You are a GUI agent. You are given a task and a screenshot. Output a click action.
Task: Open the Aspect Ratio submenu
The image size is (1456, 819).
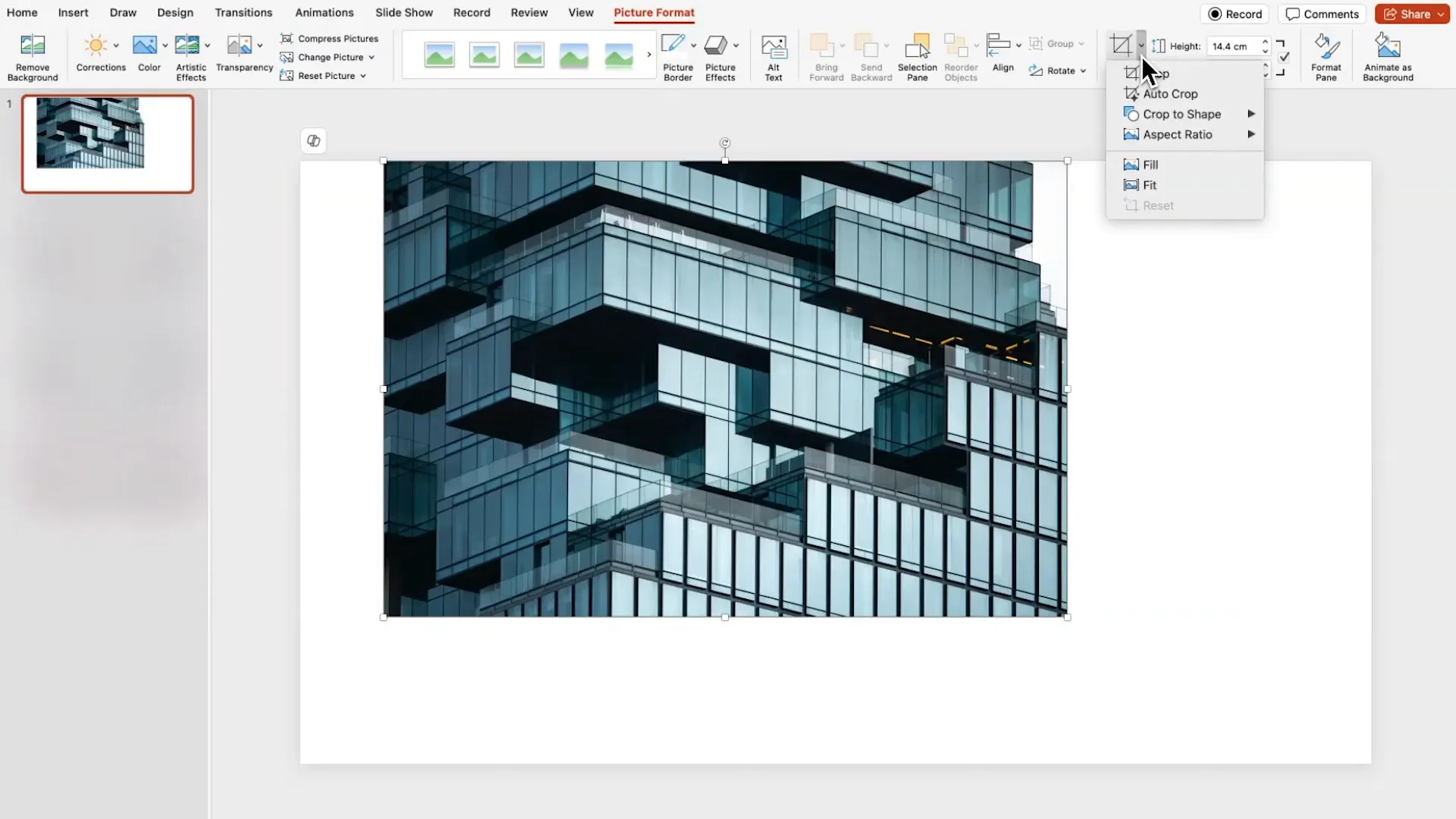coord(1185,134)
